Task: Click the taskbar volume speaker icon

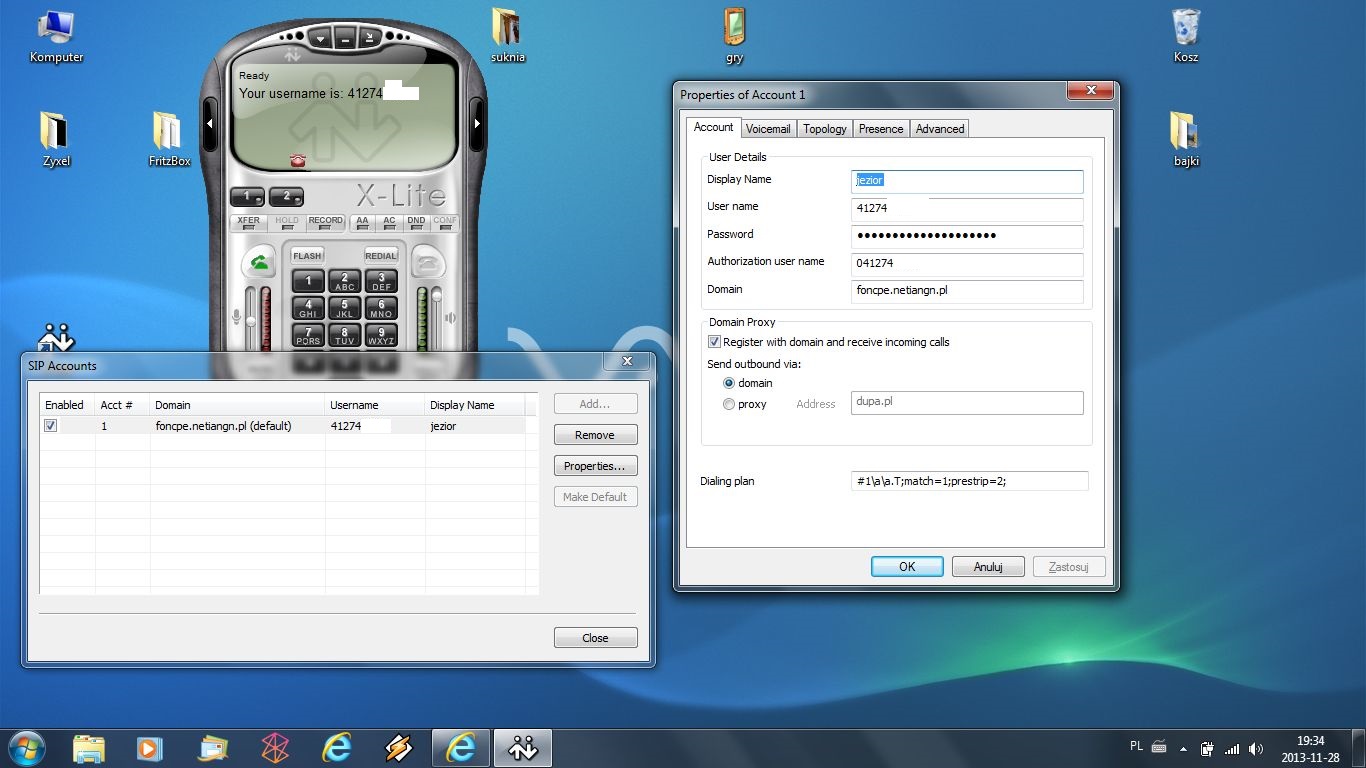Action: (1256, 748)
